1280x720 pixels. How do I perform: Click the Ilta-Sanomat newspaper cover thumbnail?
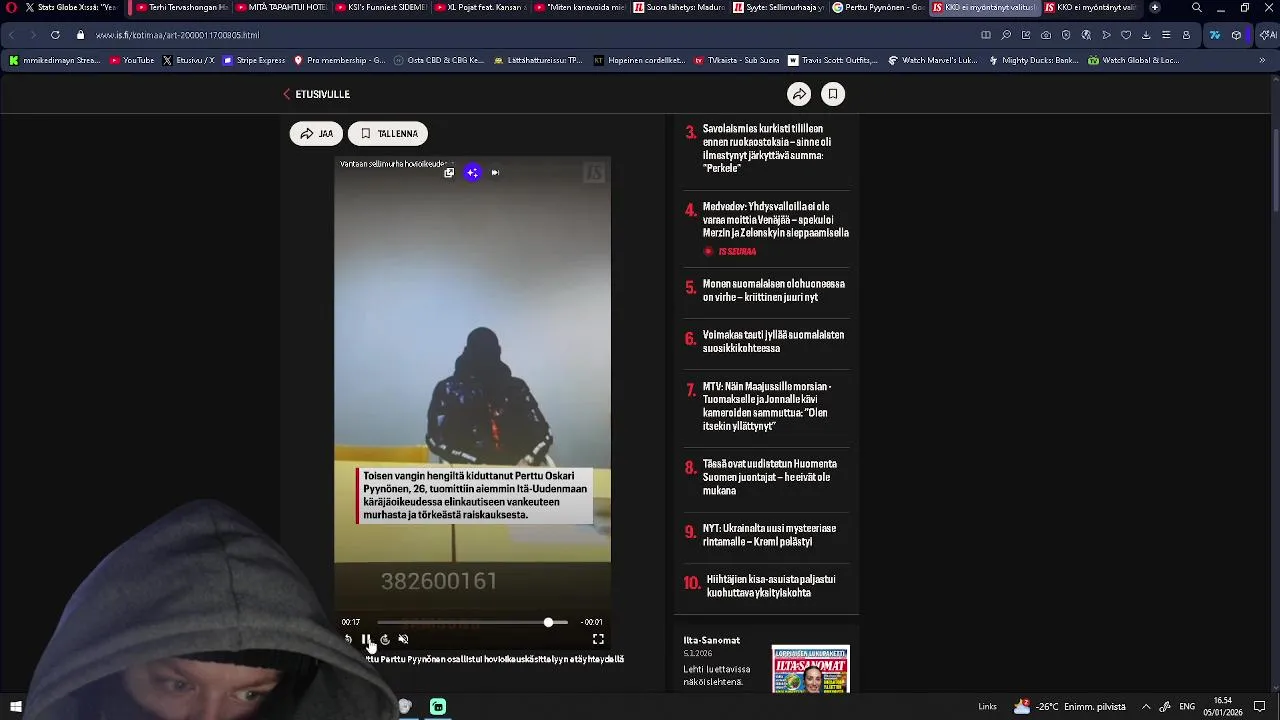pyautogui.click(x=810, y=669)
